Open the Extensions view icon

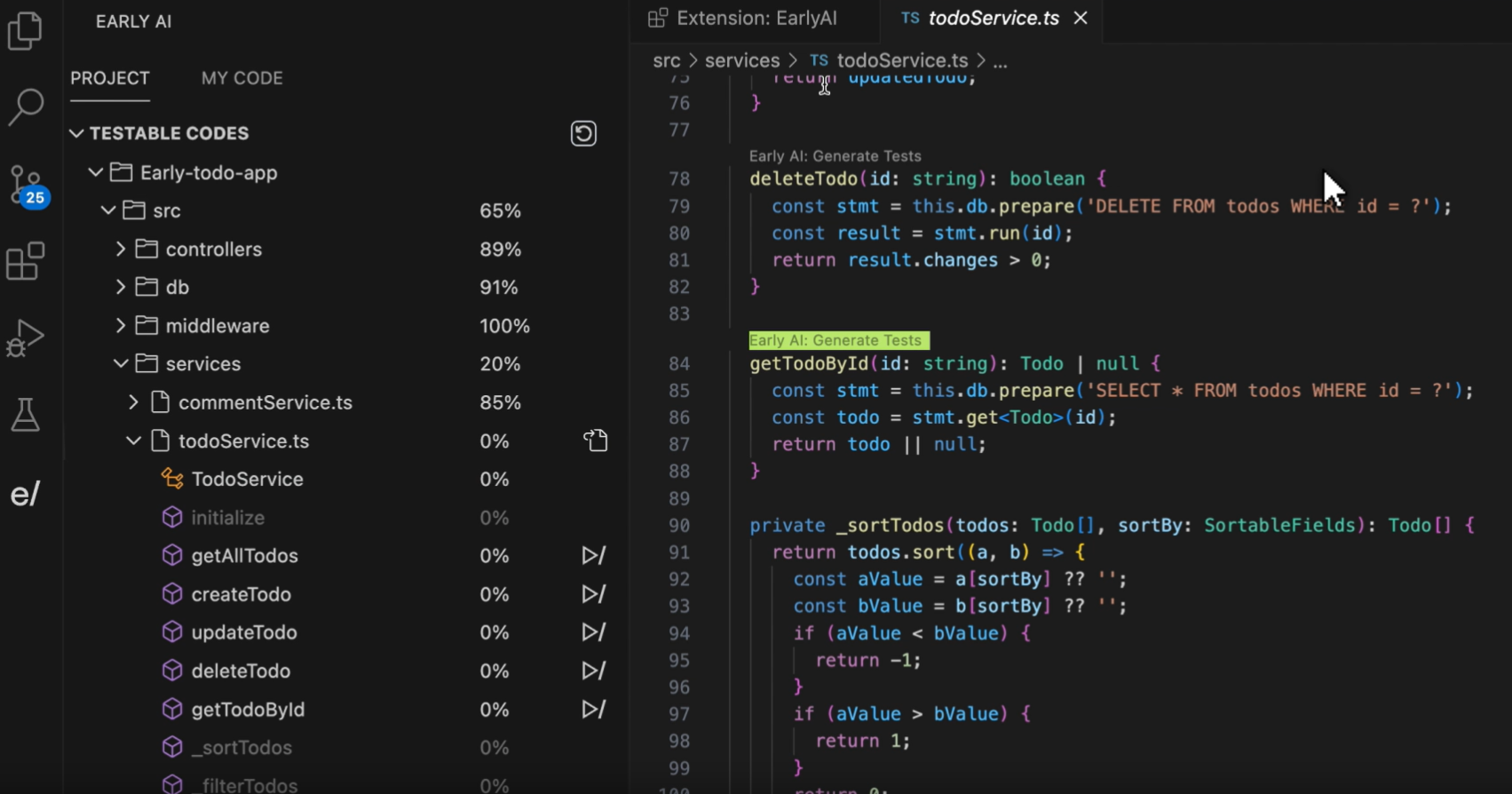(x=25, y=261)
